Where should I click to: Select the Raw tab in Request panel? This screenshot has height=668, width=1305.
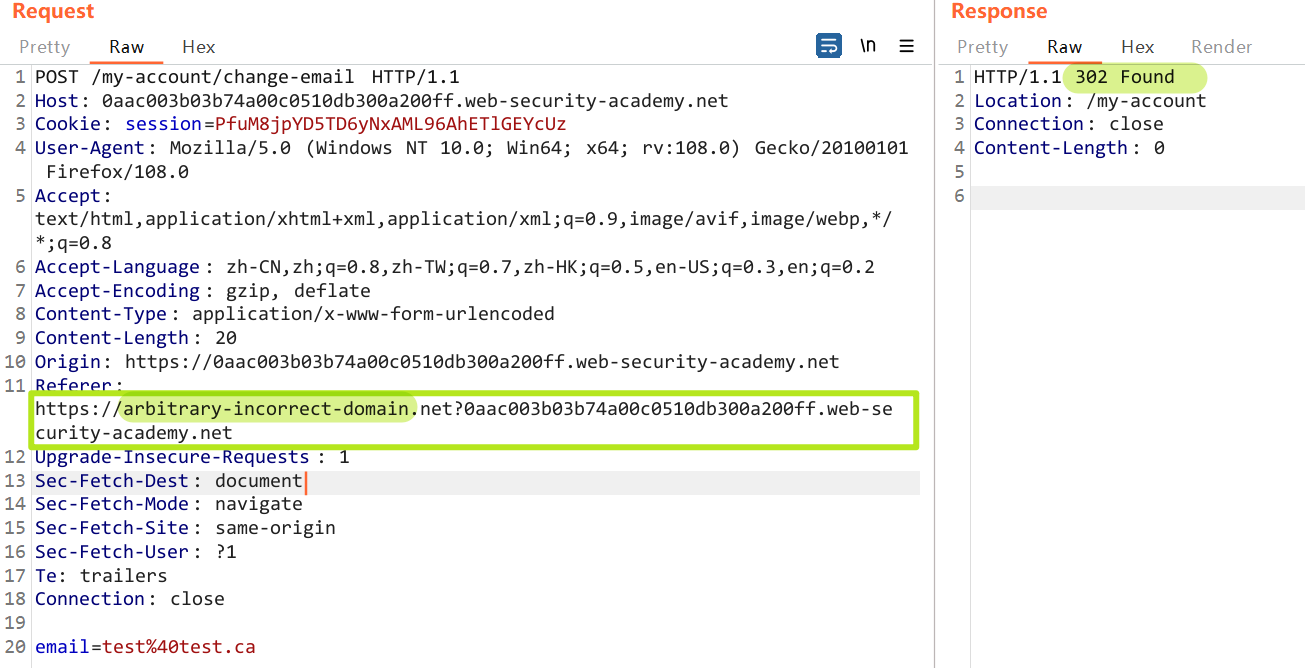(126, 47)
